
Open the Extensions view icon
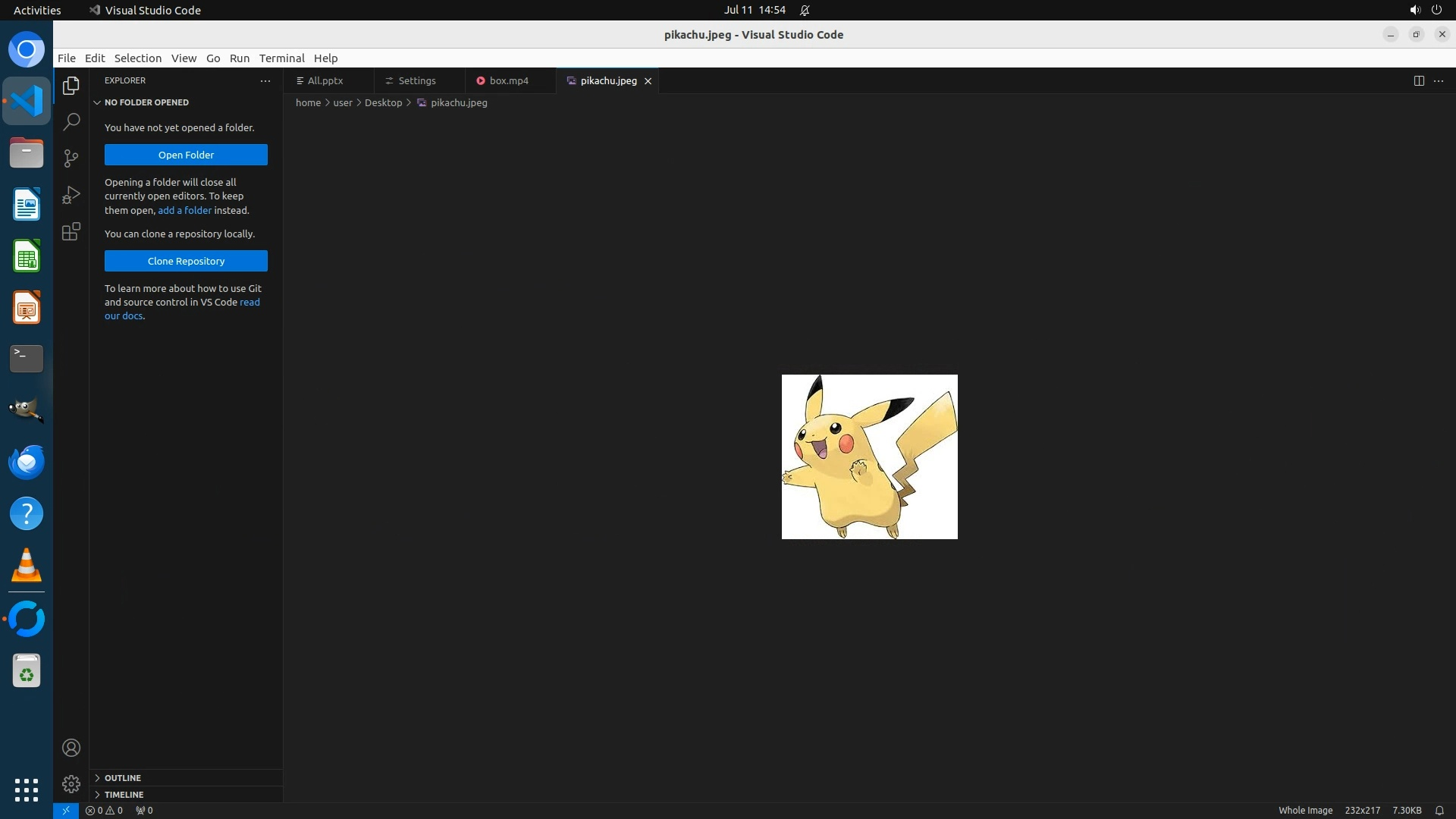(x=71, y=231)
